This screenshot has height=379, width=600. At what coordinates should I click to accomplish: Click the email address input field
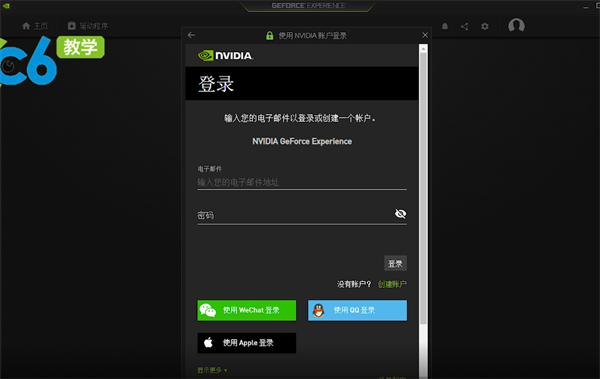coord(302,182)
